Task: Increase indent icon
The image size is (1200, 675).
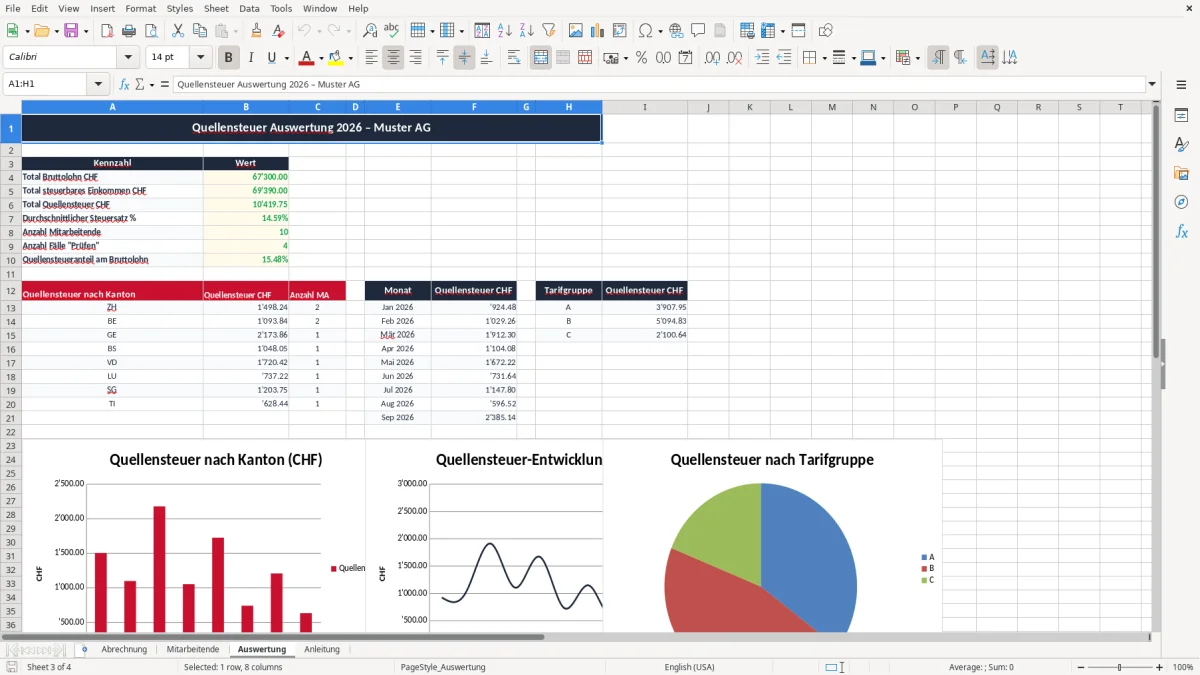Action: [x=762, y=58]
